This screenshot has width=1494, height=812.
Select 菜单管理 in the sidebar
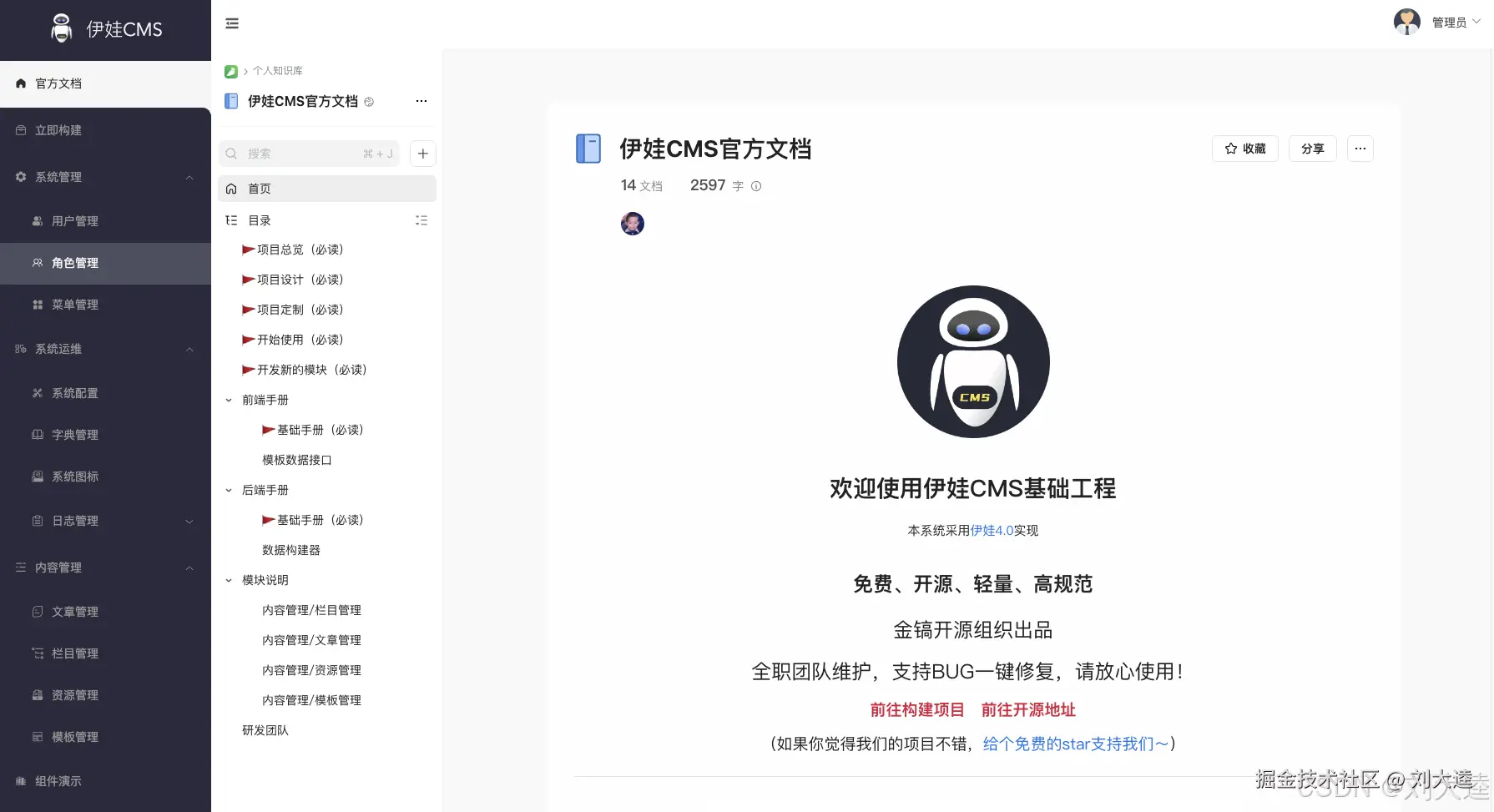(75, 305)
